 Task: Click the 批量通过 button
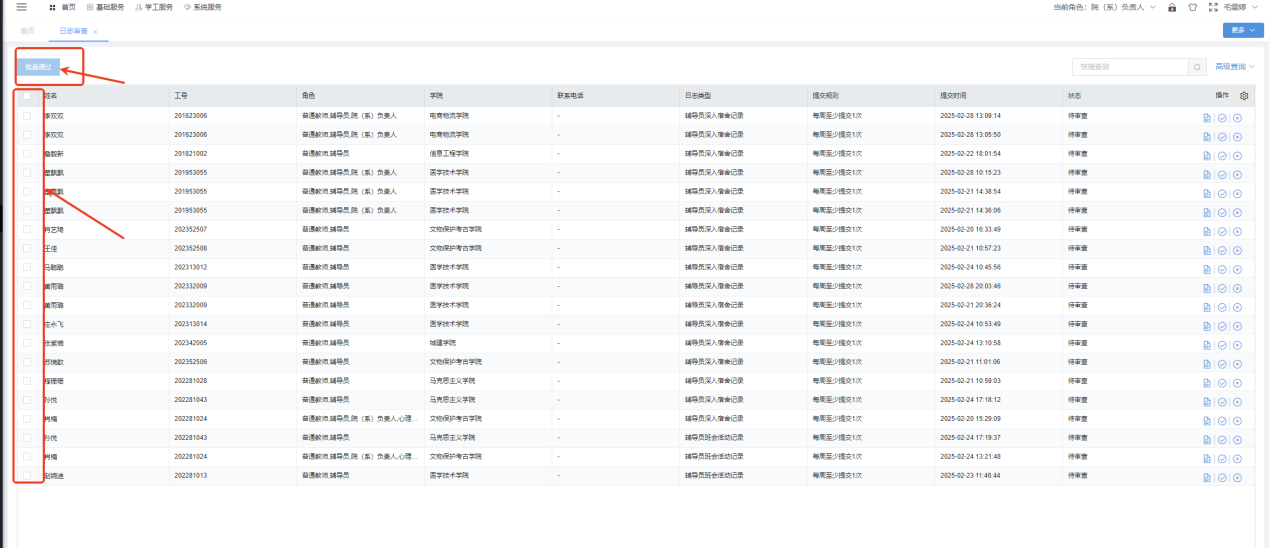39,67
